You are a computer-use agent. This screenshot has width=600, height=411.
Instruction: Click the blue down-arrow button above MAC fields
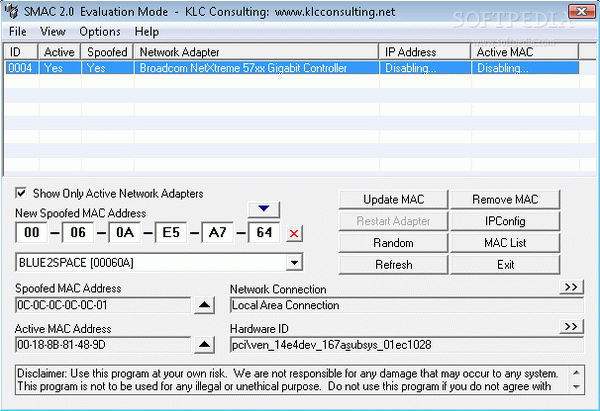click(264, 209)
